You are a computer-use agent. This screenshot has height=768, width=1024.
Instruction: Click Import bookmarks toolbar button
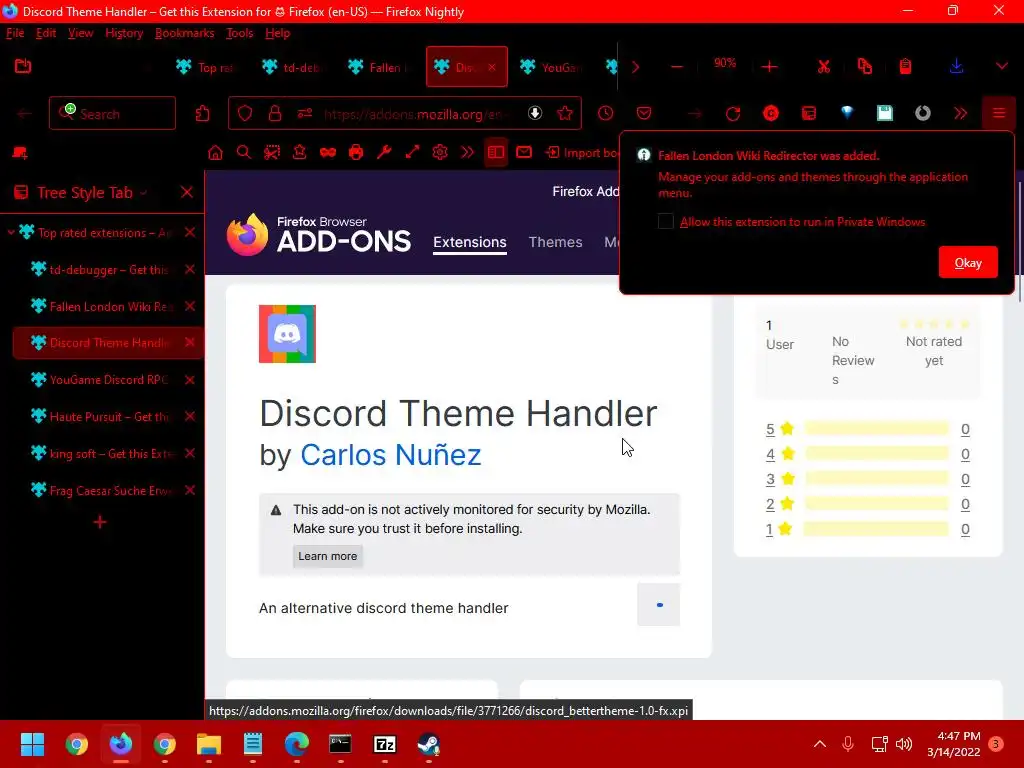point(582,153)
